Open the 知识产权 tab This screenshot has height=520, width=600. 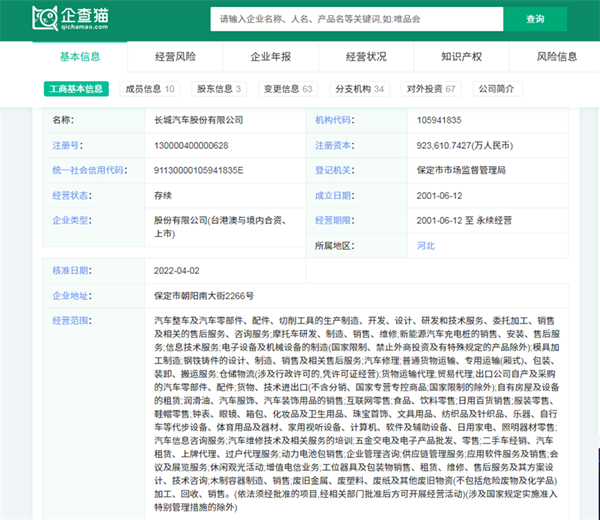(x=461, y=57)
